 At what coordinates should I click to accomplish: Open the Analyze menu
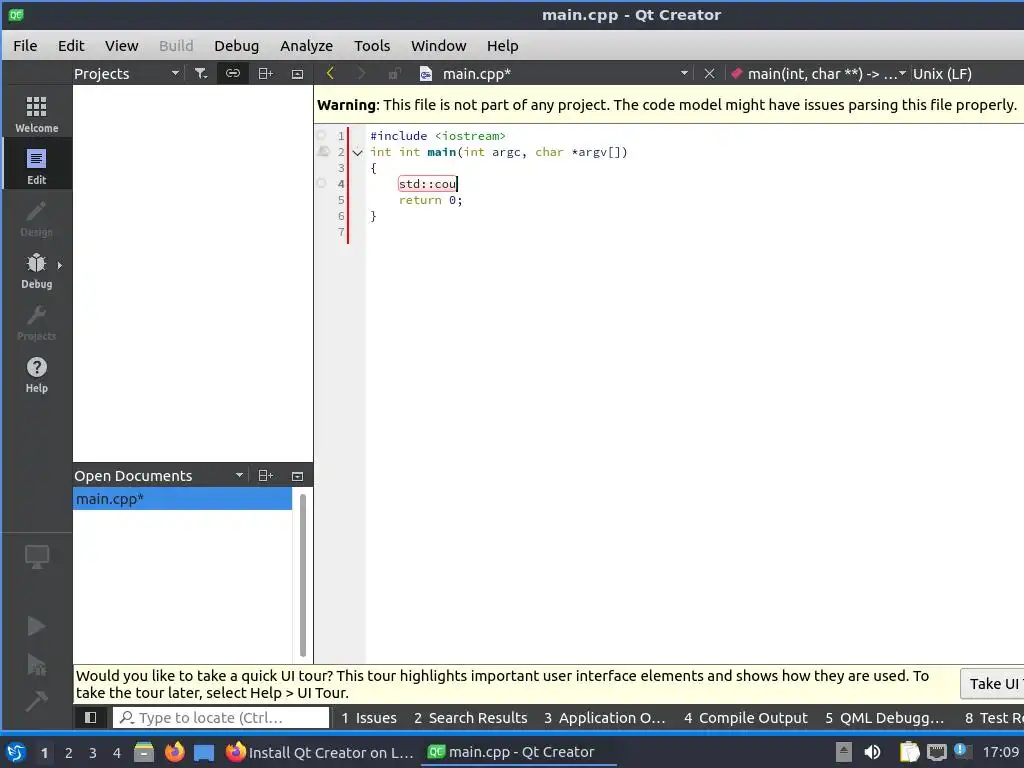(306, 46)
